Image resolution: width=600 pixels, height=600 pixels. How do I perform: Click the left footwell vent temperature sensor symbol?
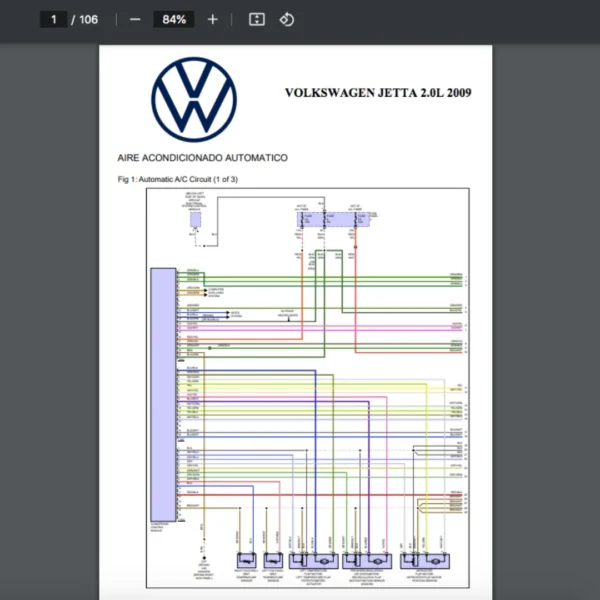click(272, 562)
